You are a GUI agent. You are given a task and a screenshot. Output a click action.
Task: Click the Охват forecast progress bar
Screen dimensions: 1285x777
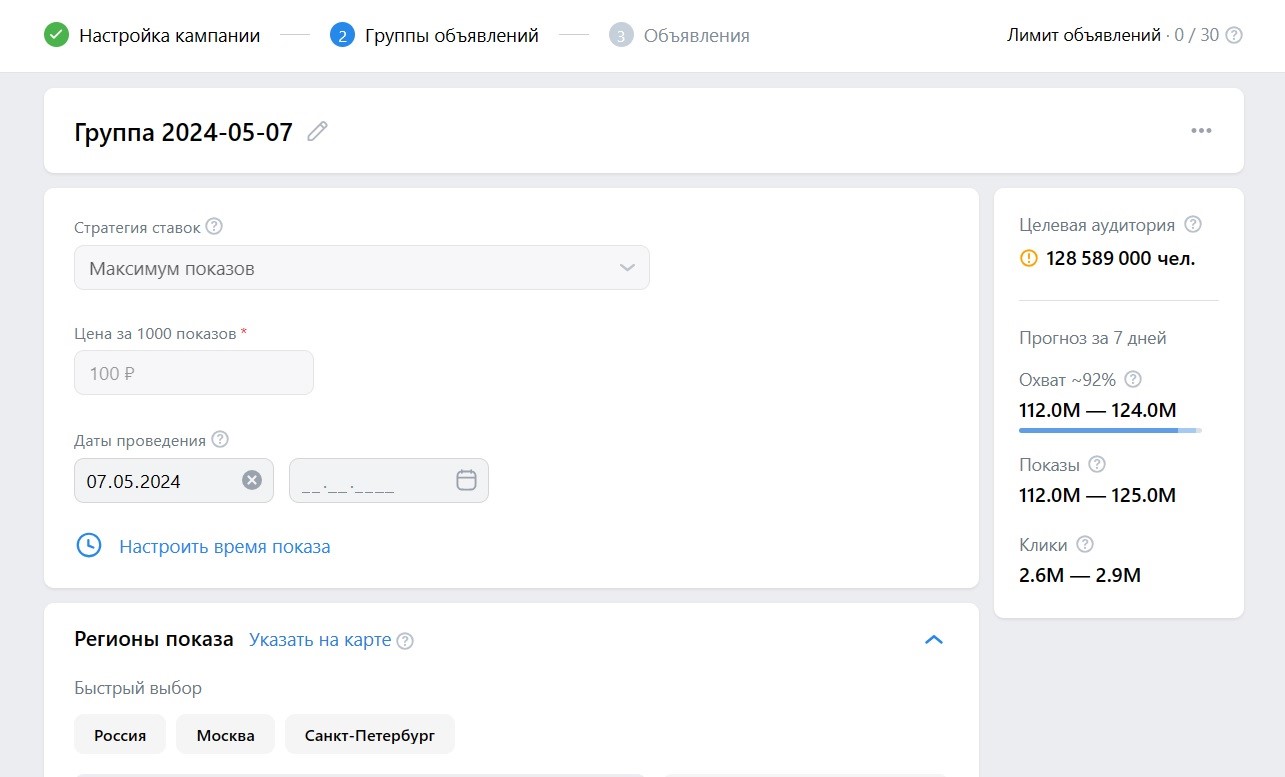coord(1110,430)
